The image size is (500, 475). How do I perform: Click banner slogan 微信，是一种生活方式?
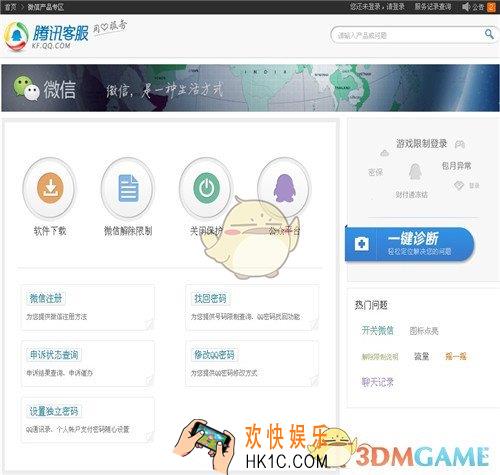(x=164, y=90)
